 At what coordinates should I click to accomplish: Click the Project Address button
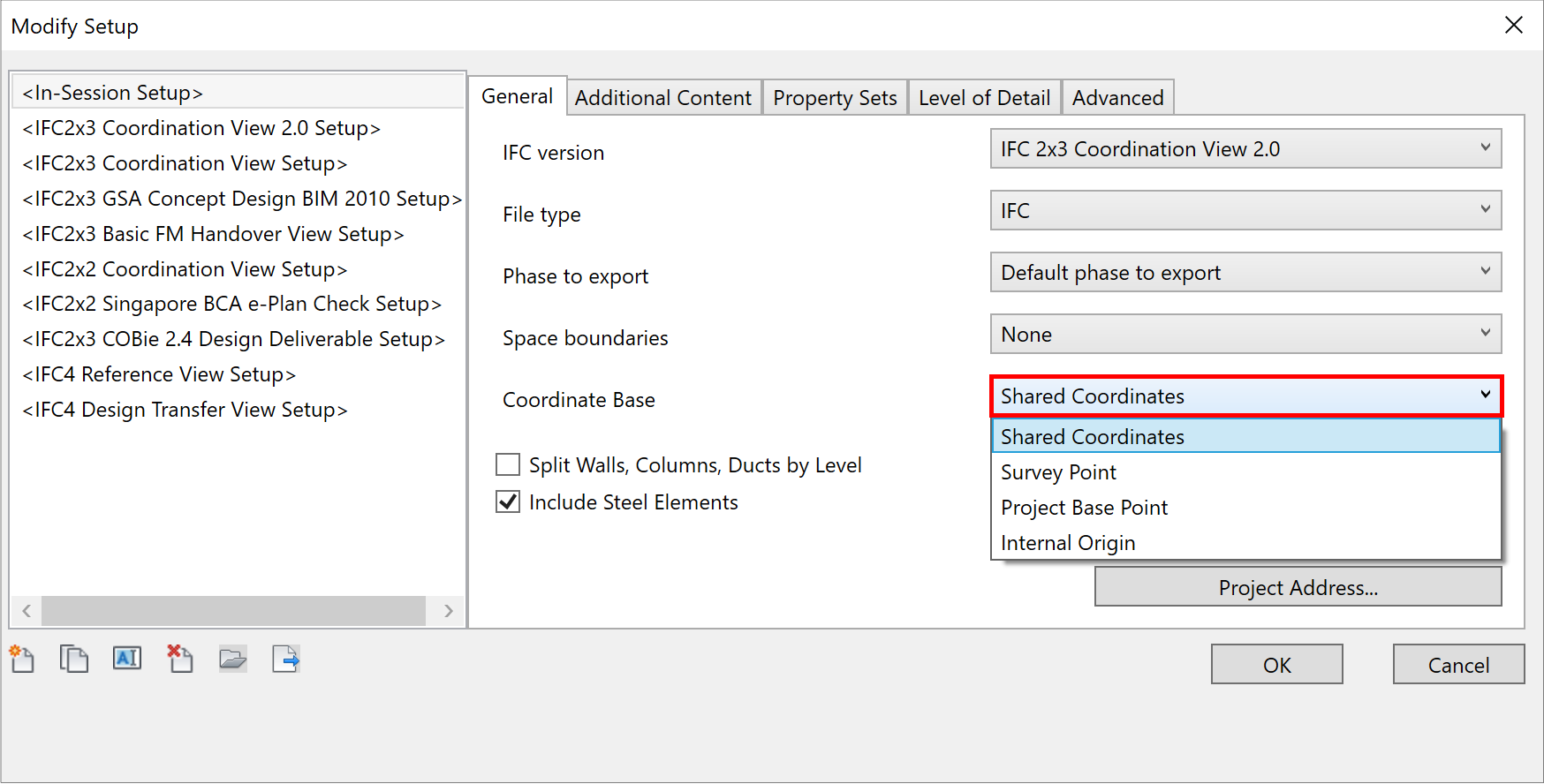(x=1298, y=587)
